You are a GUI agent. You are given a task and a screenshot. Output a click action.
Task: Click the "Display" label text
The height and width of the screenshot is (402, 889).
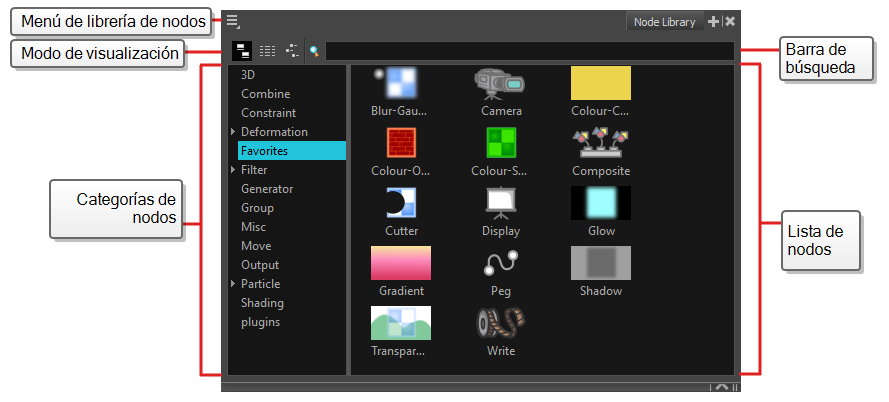pyautogui.click(x=501, y=231)
